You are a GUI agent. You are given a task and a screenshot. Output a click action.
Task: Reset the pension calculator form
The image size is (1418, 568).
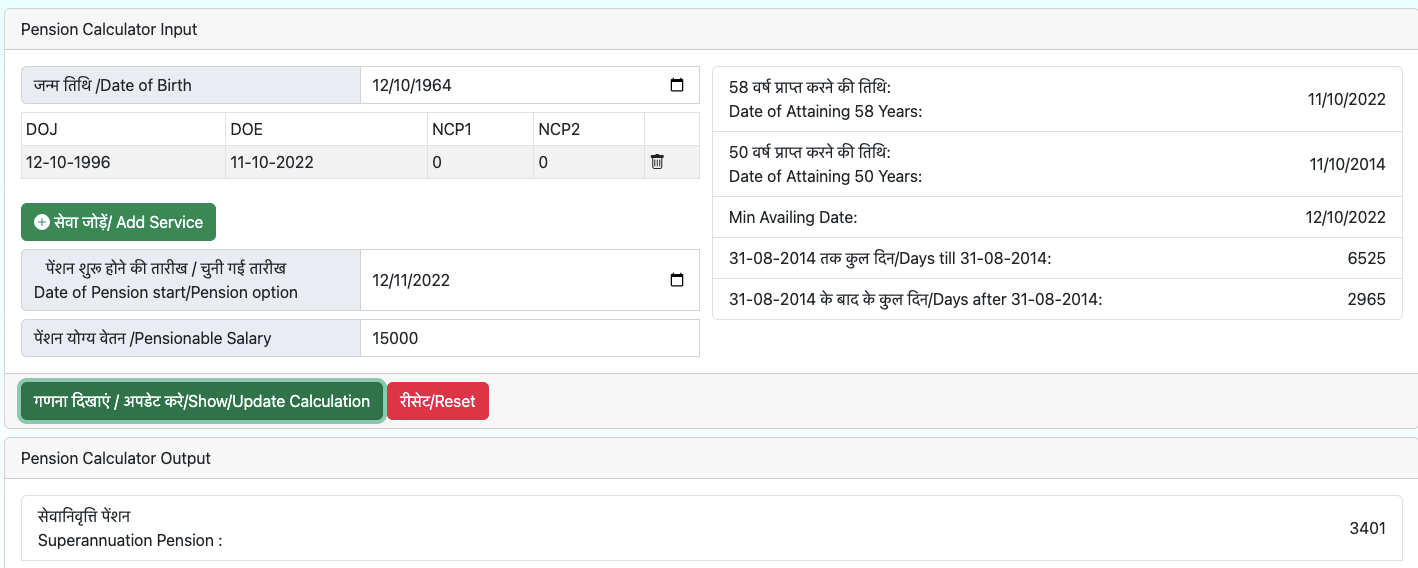pyautogui.click(x=437, y=401)
